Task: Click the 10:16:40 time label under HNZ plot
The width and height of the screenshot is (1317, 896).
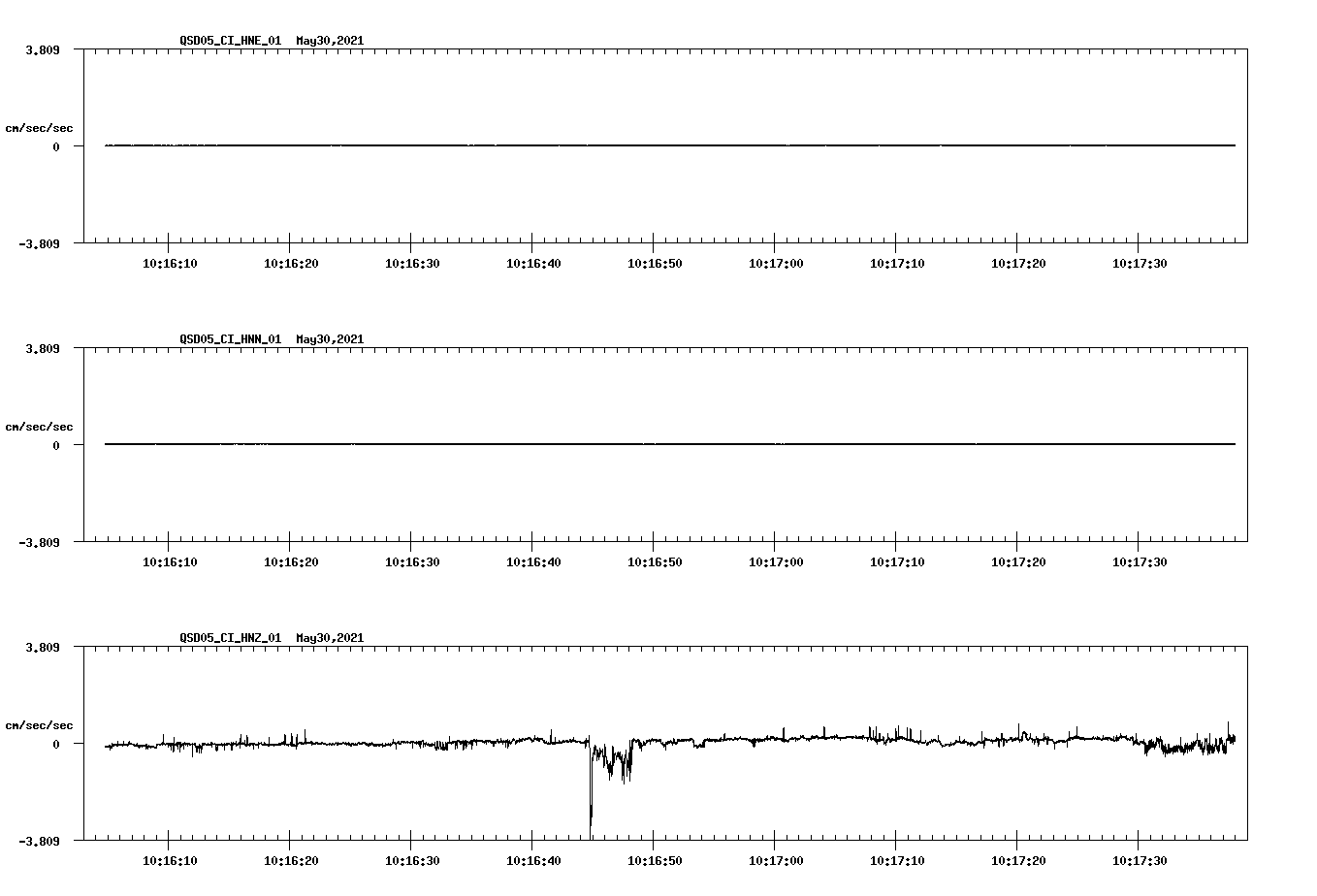Action: (533, 861)
